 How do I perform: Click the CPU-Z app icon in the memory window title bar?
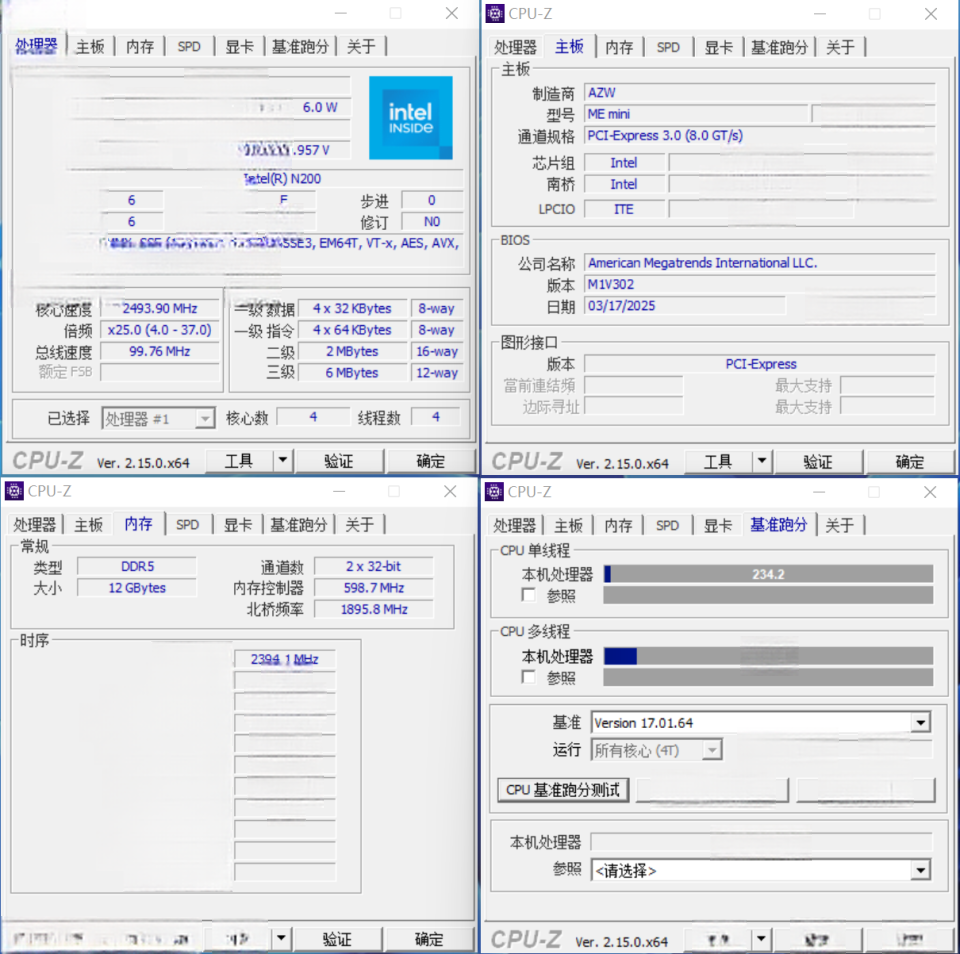click(x=15, y=491)
